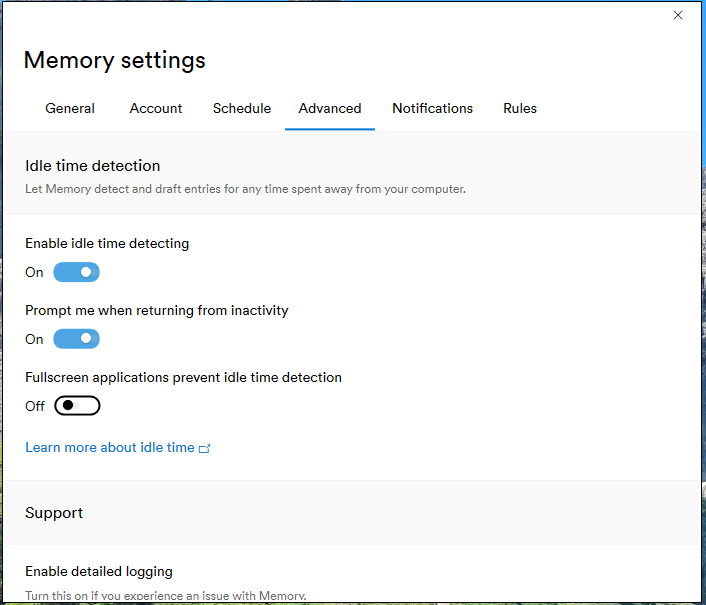Open the Account tab
Image resolution: width=706 pixels, height=605 pixels.
(156, 108)
